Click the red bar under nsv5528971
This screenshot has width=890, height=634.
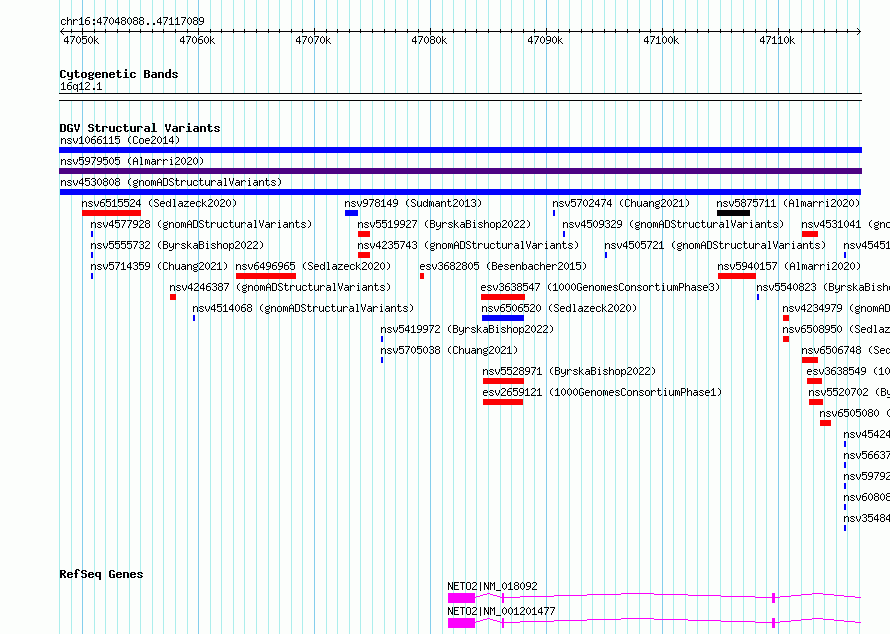503,381
